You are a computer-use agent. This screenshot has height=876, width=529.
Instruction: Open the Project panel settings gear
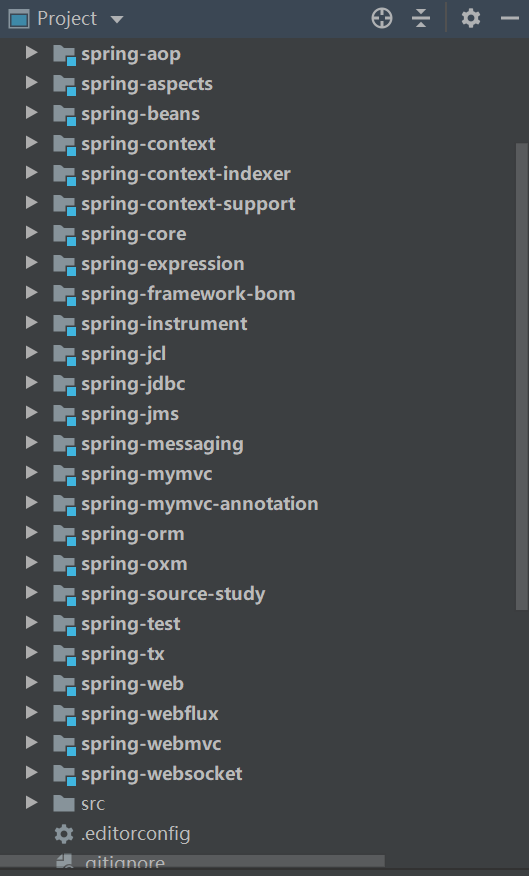point(471,18)
